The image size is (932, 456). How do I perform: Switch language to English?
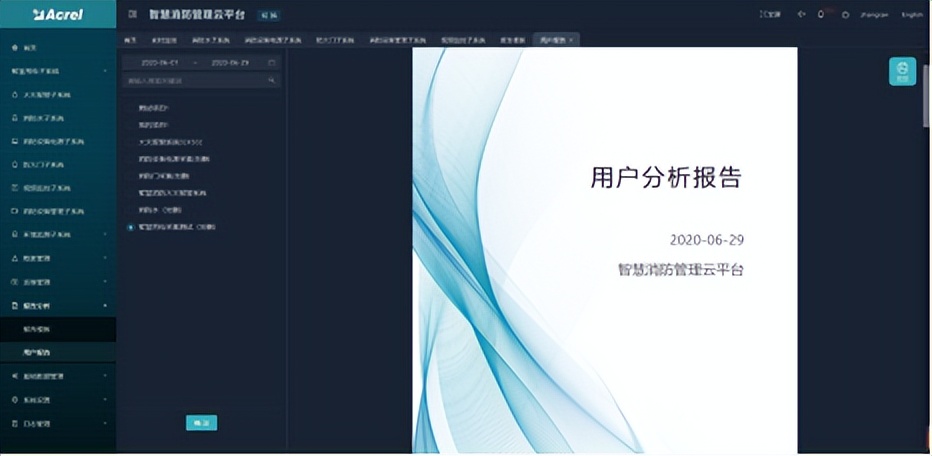(x=912, y=15)
